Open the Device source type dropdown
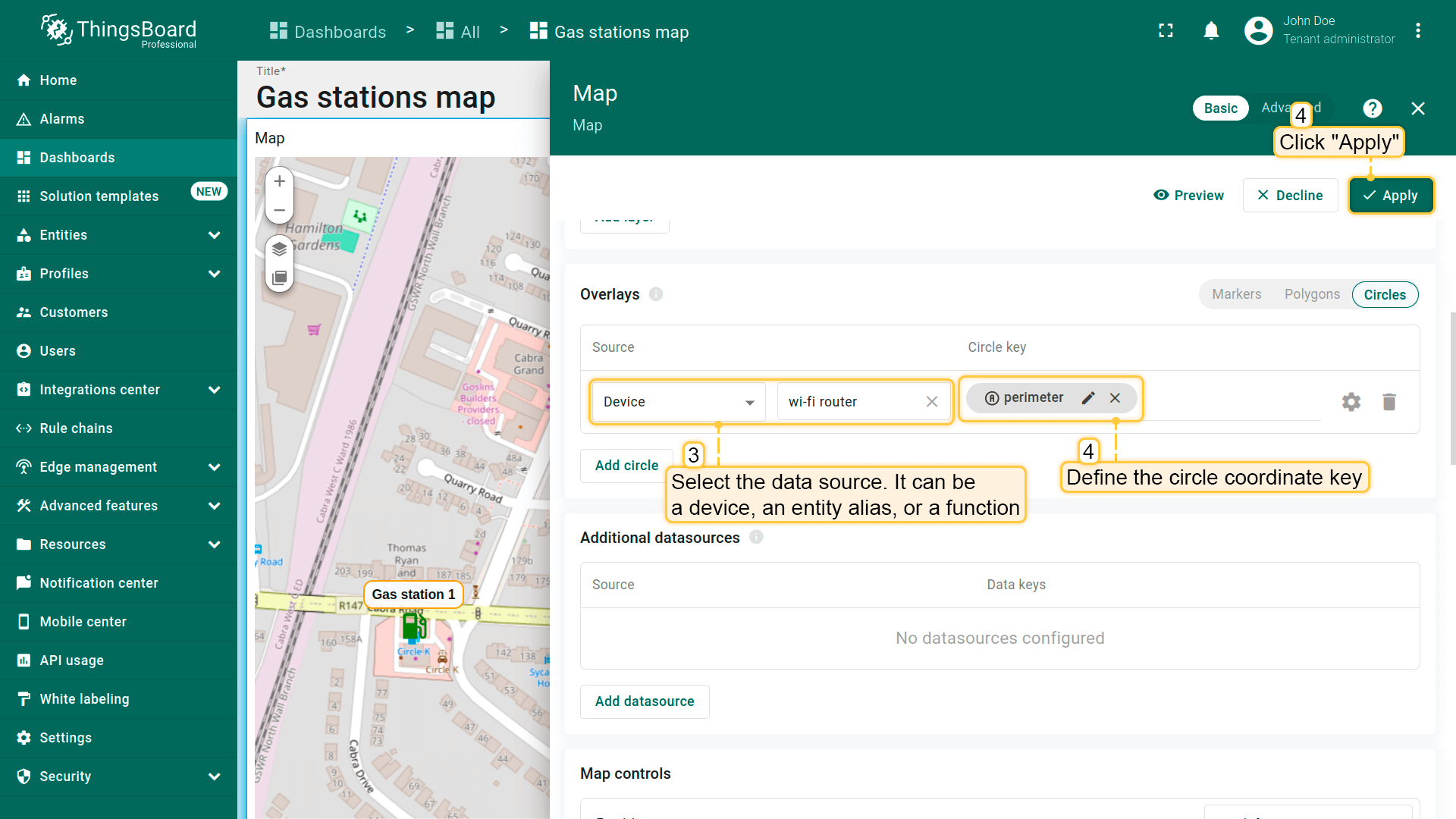Viewport: 1456px width, 819px height. [679, 402]
